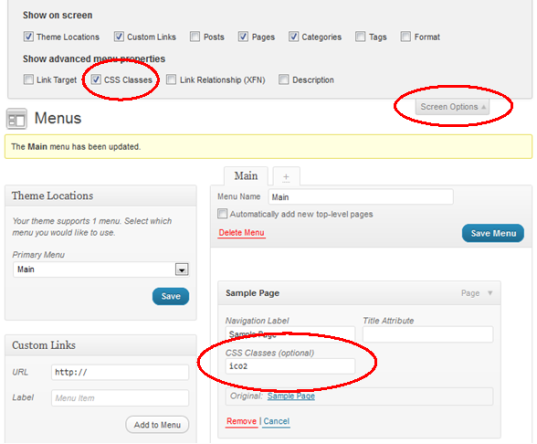Enable the Posts checkbox
Viewport: 537px width, 444px height.
click(195, 36)
